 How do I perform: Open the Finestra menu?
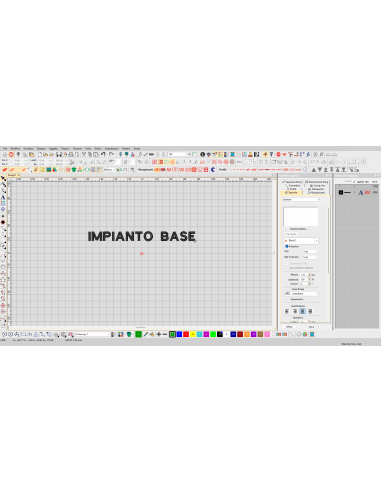(126, 148)
